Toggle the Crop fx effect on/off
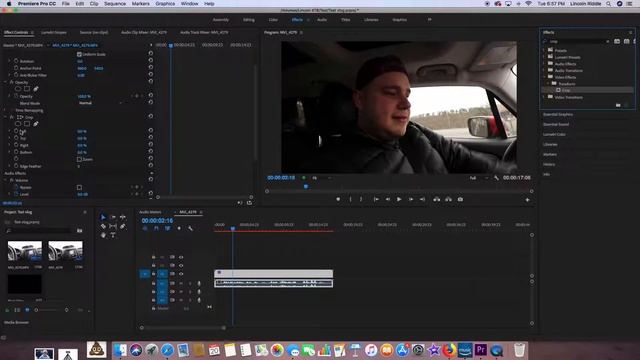Screen dimensions: 640x360 (11, 117)
